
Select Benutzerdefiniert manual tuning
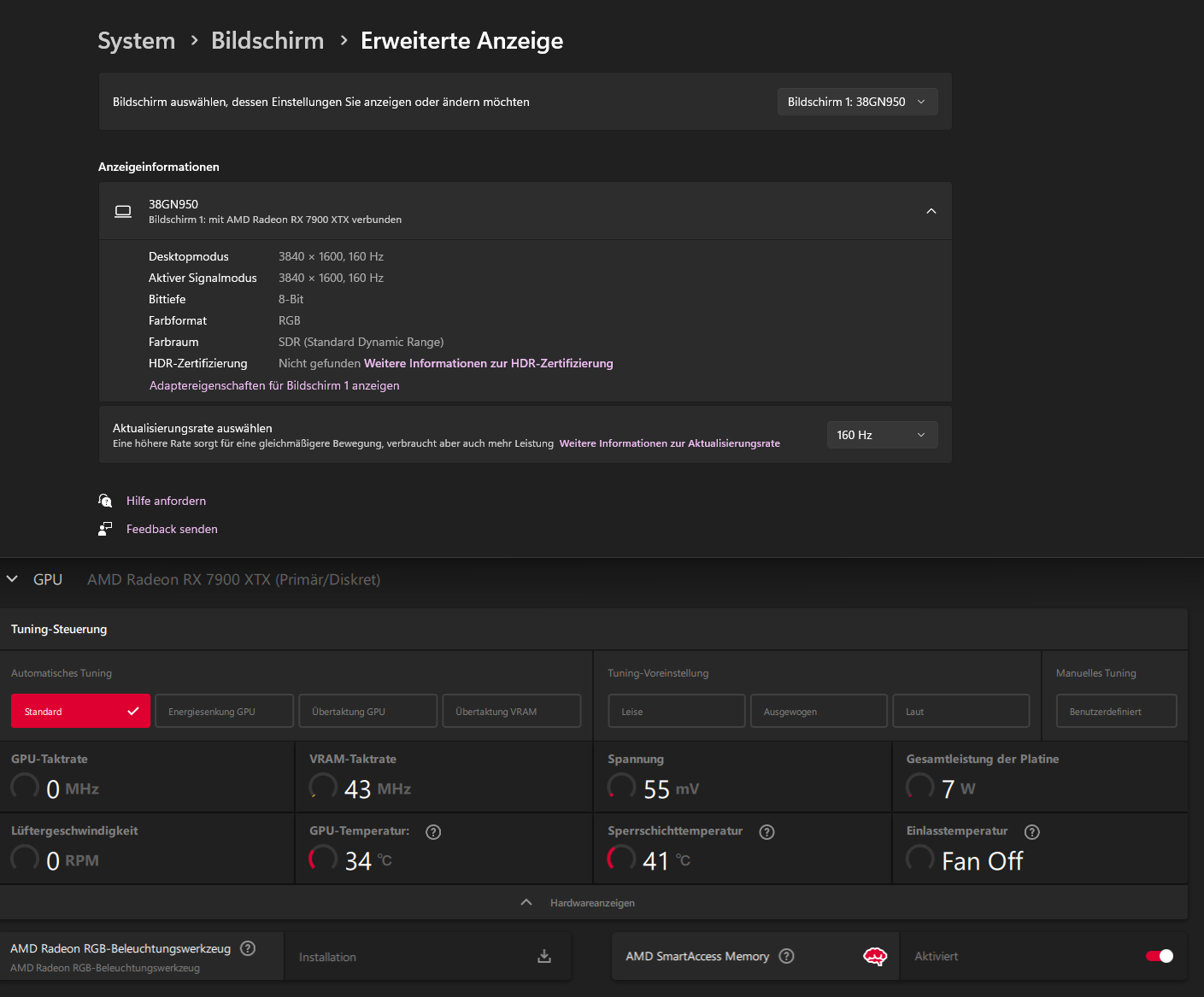[x=1116, y=711]
